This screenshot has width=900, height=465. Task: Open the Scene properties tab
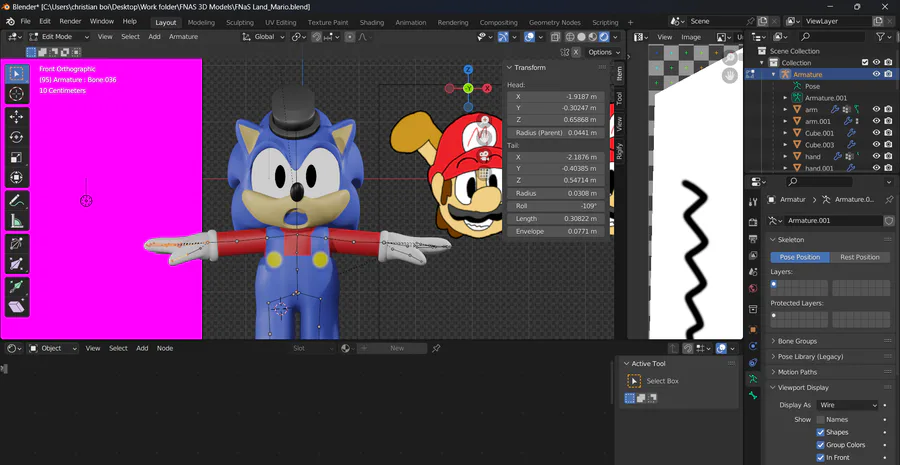pos(753,272)
